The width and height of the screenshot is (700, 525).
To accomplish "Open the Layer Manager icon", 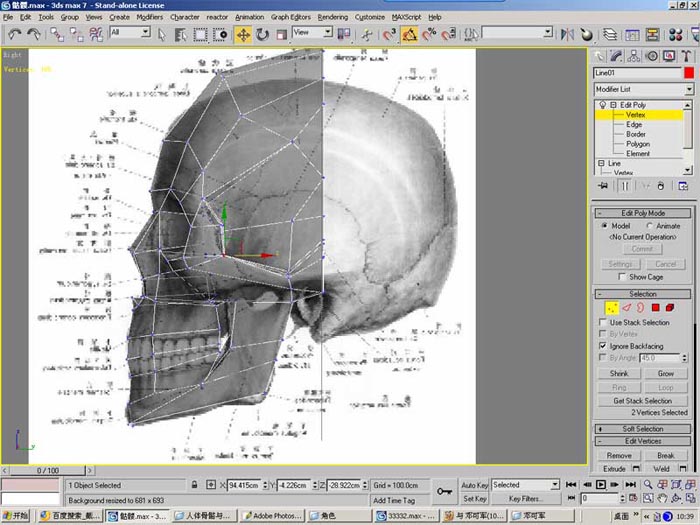I will [610, 34].
